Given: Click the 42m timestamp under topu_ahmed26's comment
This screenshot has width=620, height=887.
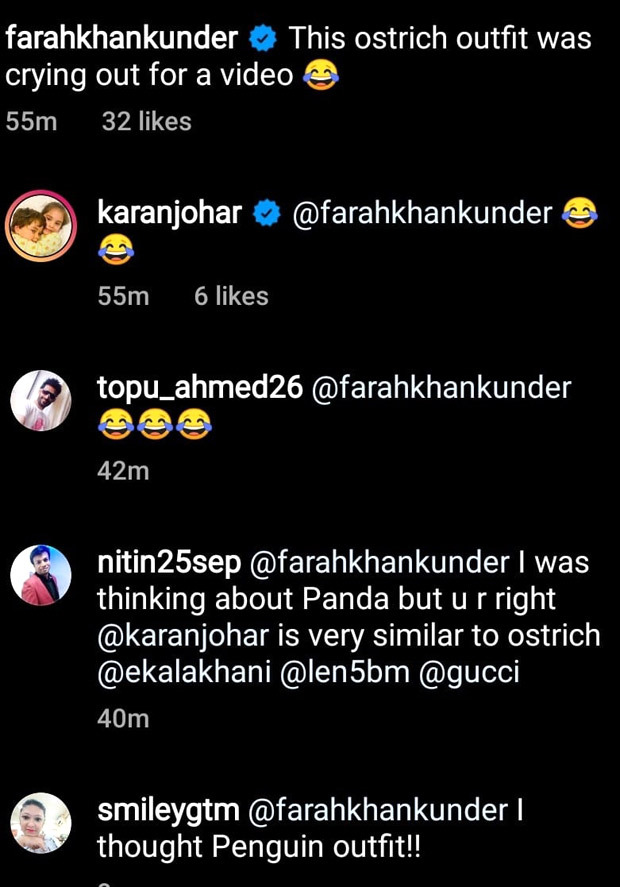Looking at the screenshot, I should click(x=123, y=470).
